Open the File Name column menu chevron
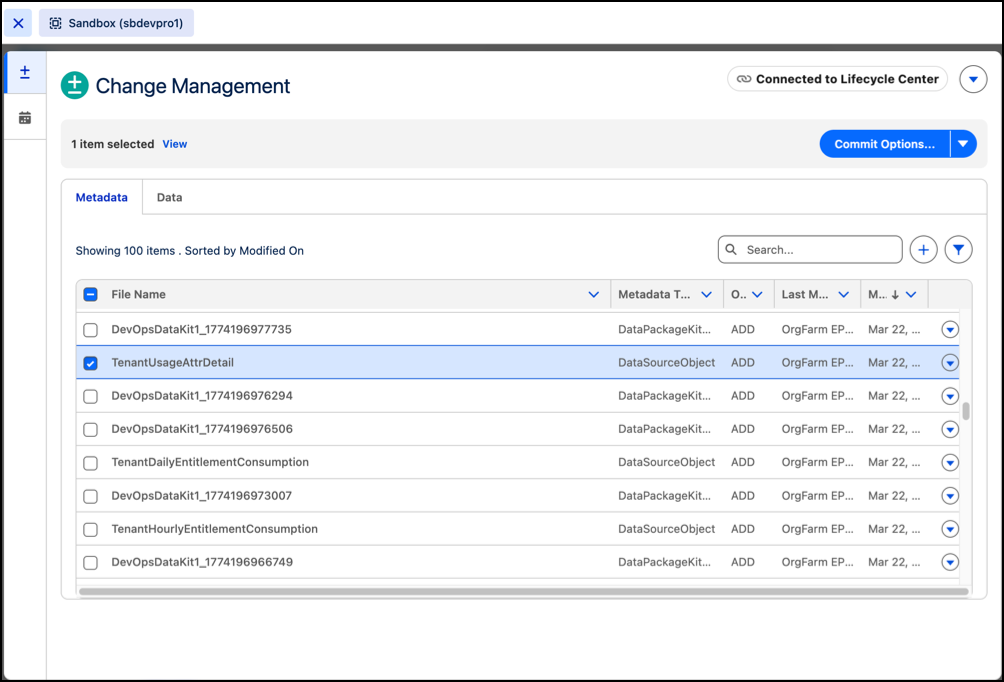Image resolution: width=1004 pixels, height=682 pixels. [594, 295]
